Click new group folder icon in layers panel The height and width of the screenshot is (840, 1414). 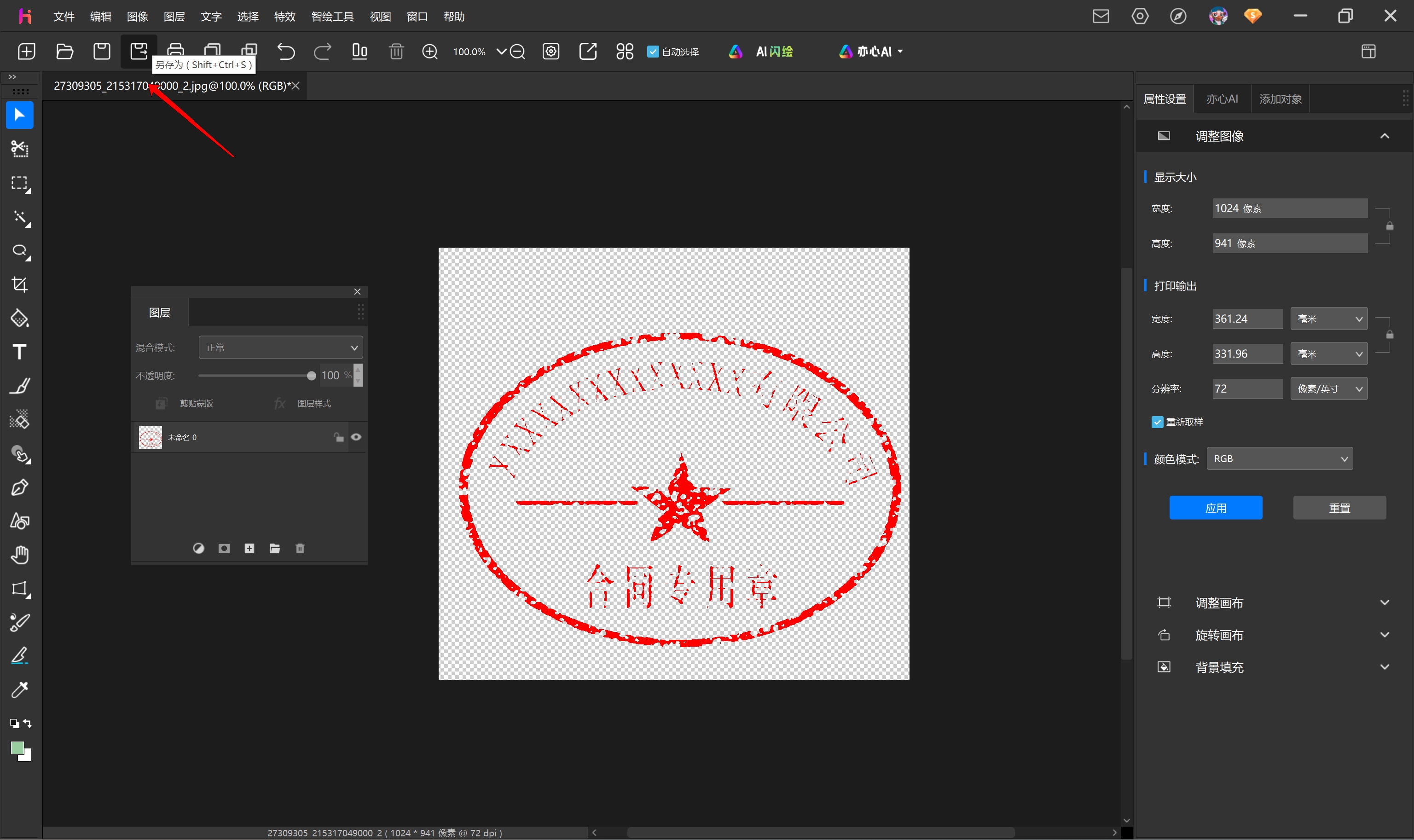tap(275, 549)
